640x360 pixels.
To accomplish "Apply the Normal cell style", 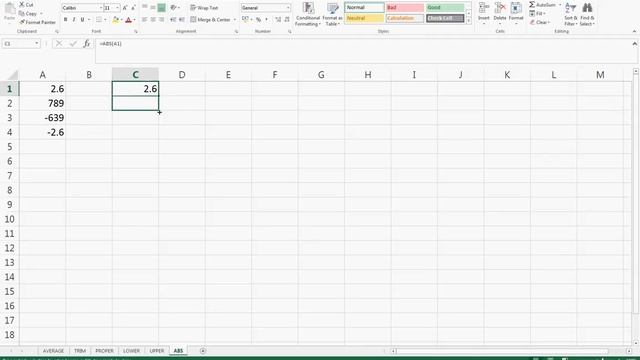I will tap(364, 7).
